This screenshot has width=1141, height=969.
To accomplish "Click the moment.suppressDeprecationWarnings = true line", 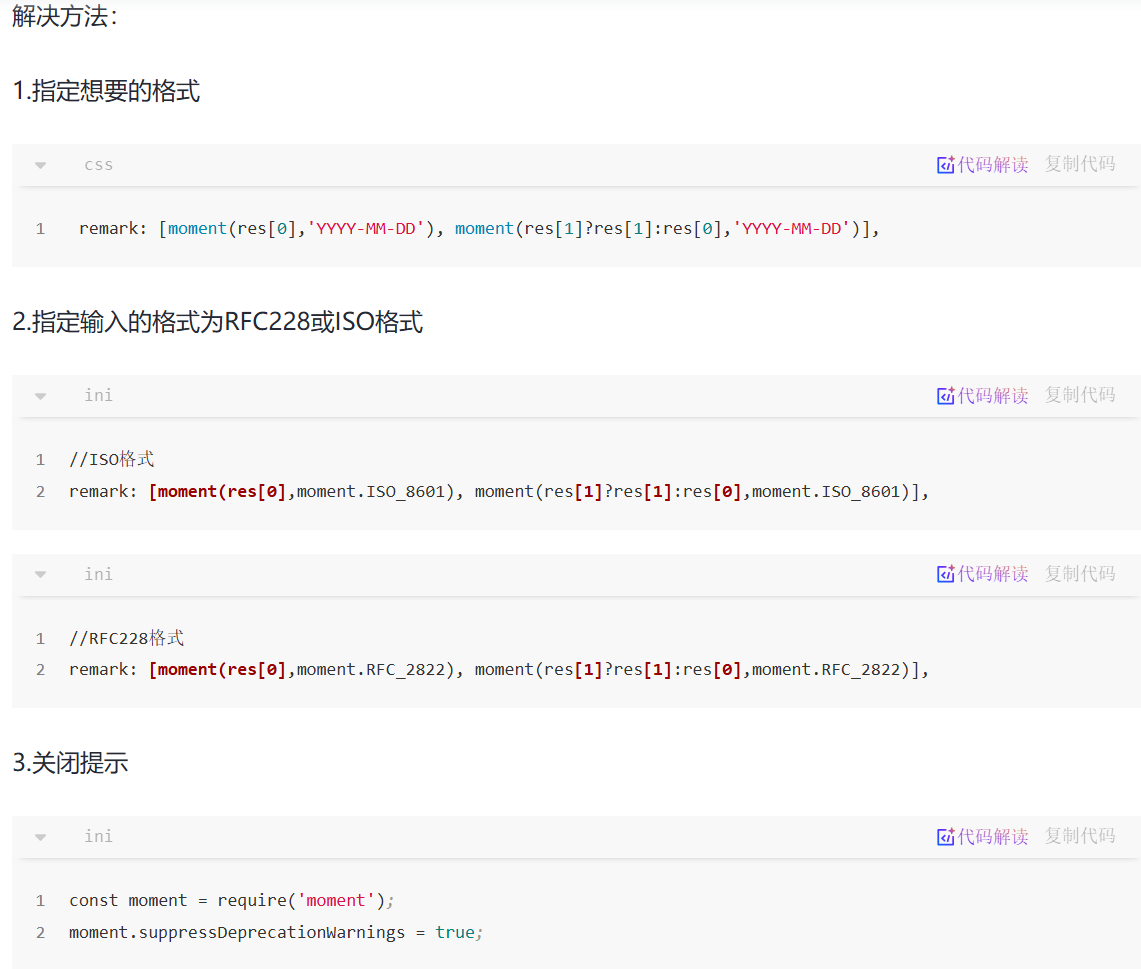I will pyautogui.click(x=276, y=933).
